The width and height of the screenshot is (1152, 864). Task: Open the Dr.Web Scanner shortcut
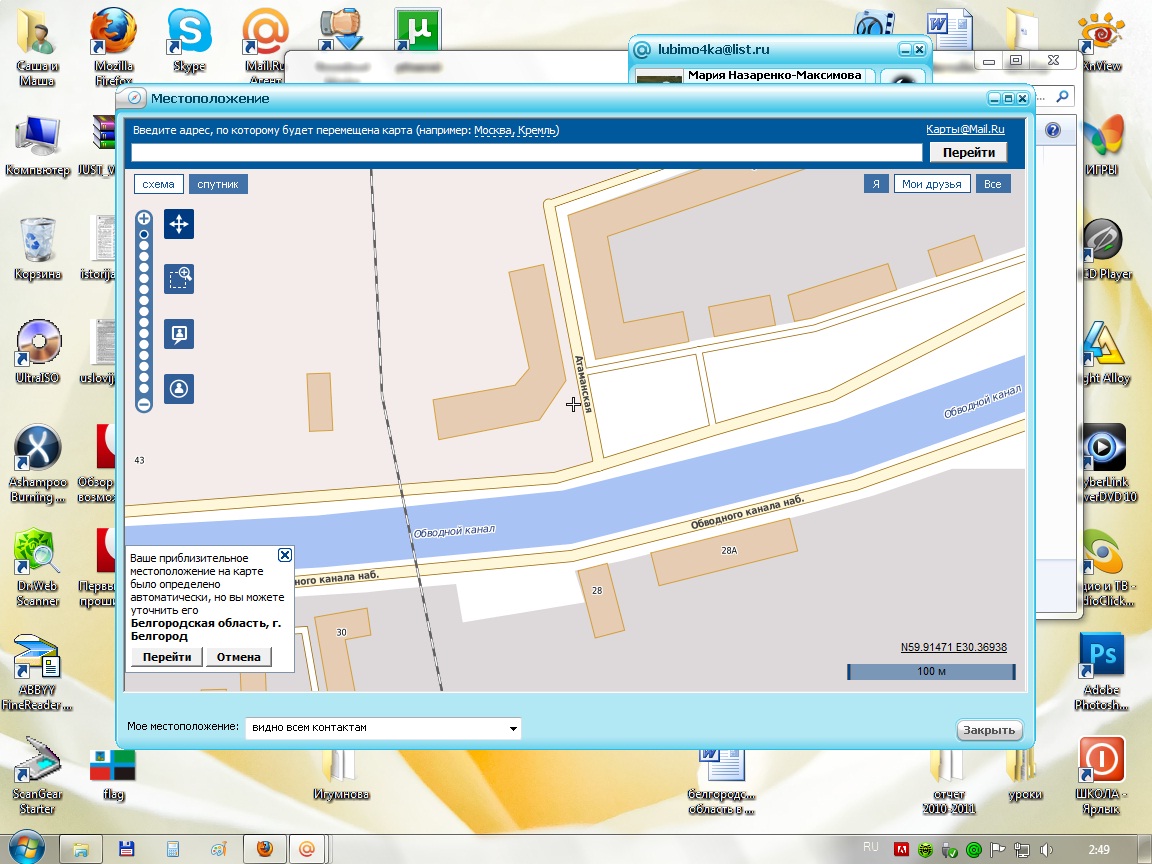tap(37, 567)
